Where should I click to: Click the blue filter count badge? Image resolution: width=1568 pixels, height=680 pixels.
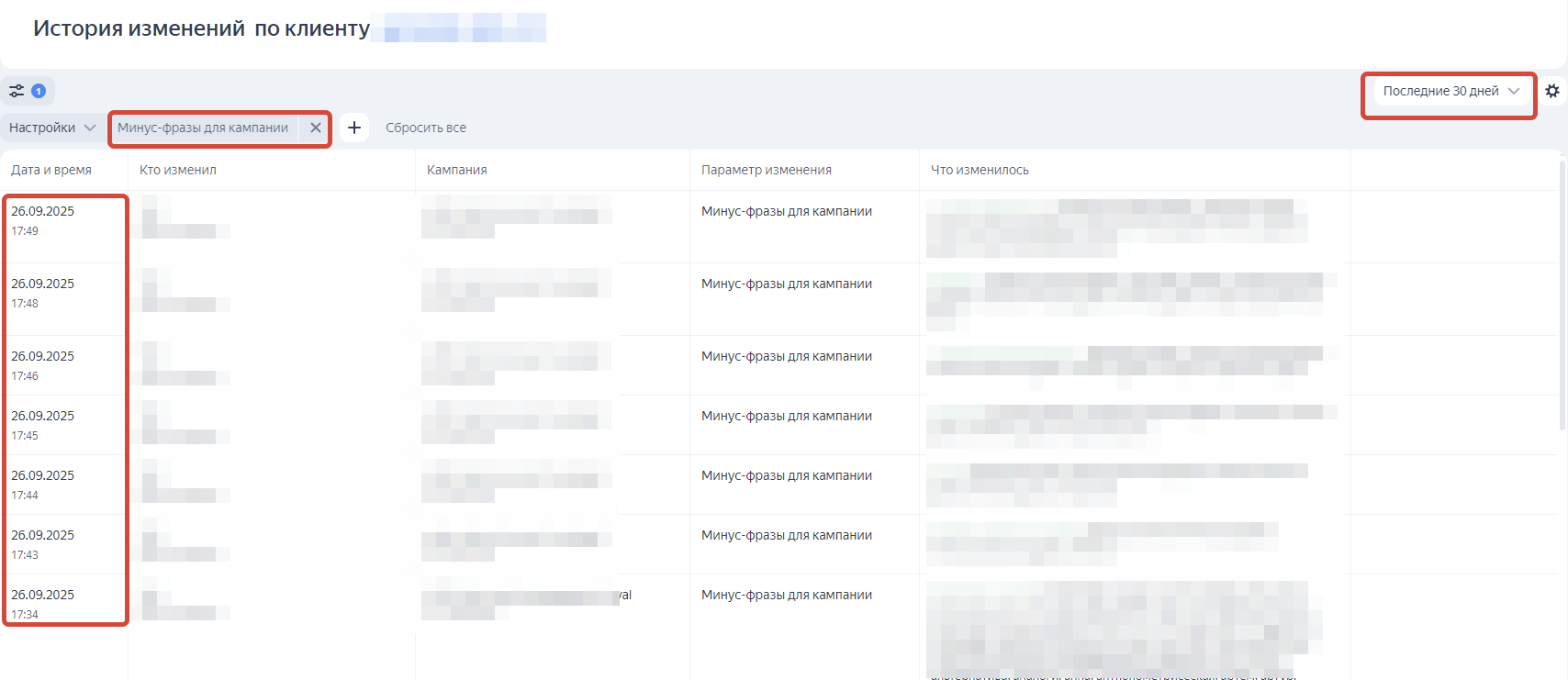[x=39, y=91]
